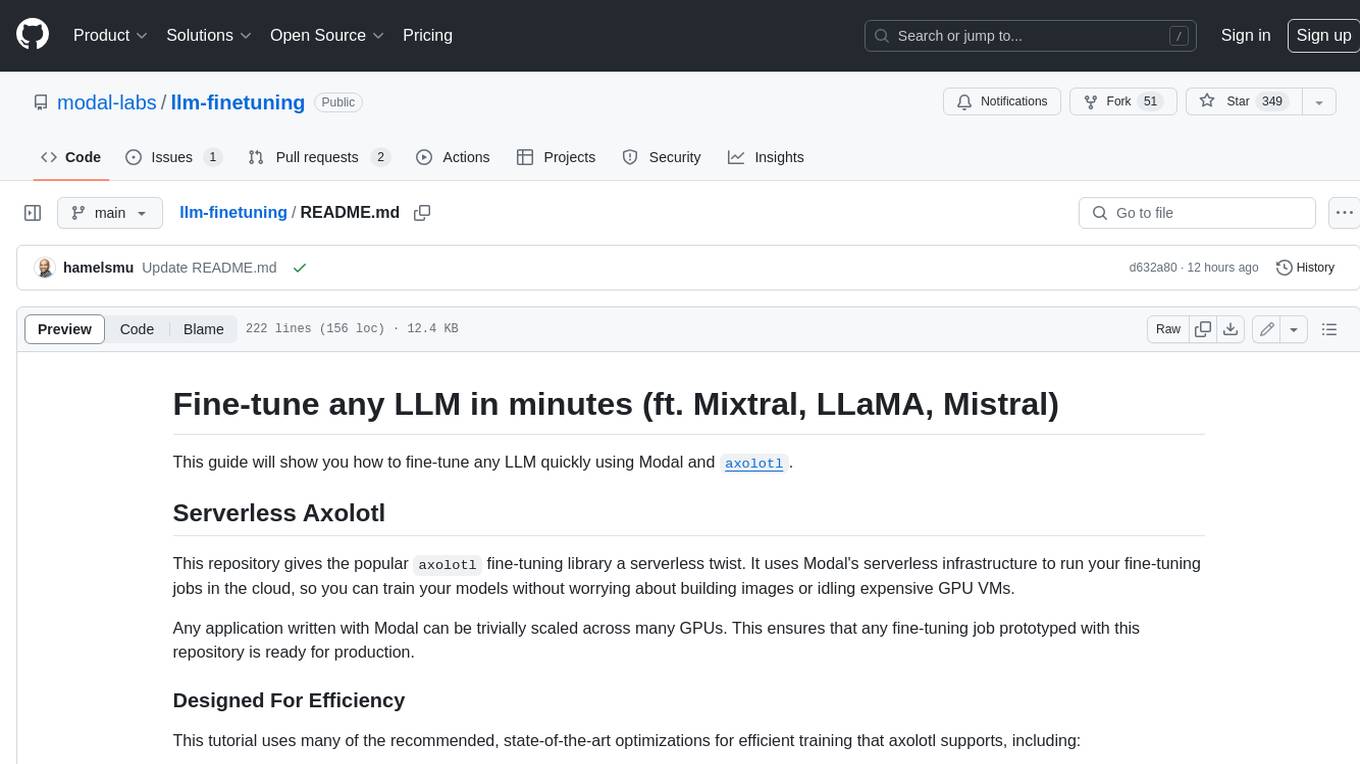Open the llm-finetuning repository title link

[x=238, y=102]
